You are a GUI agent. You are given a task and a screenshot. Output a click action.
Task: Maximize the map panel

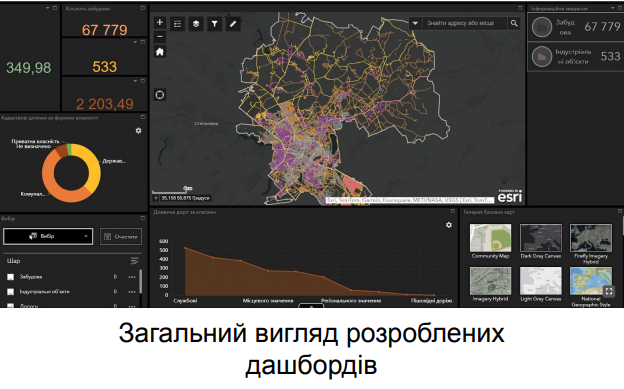520,8
